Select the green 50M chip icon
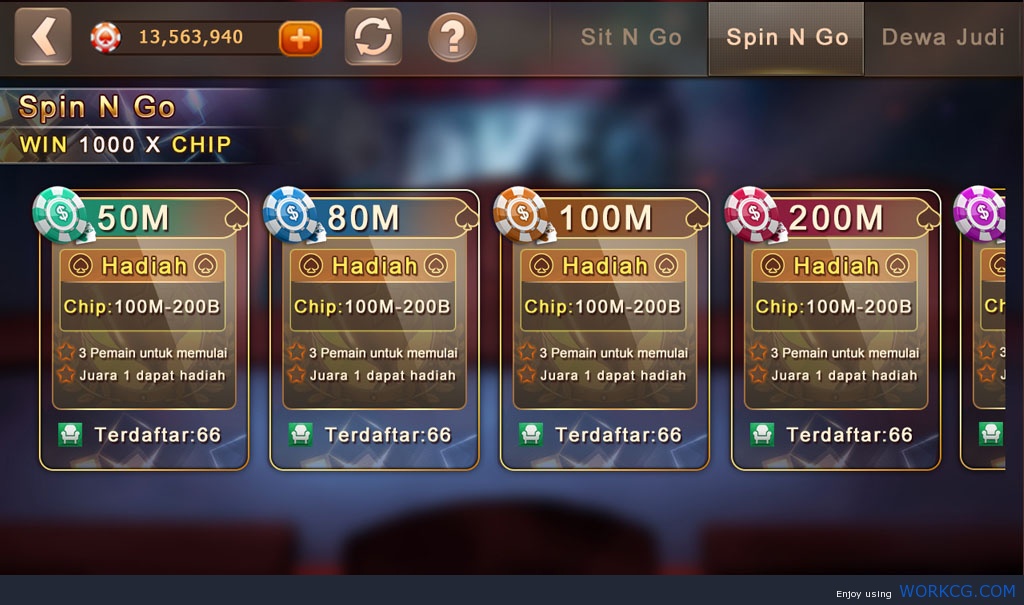Viewport: 1024px width, 605px height. click(60, 214)
